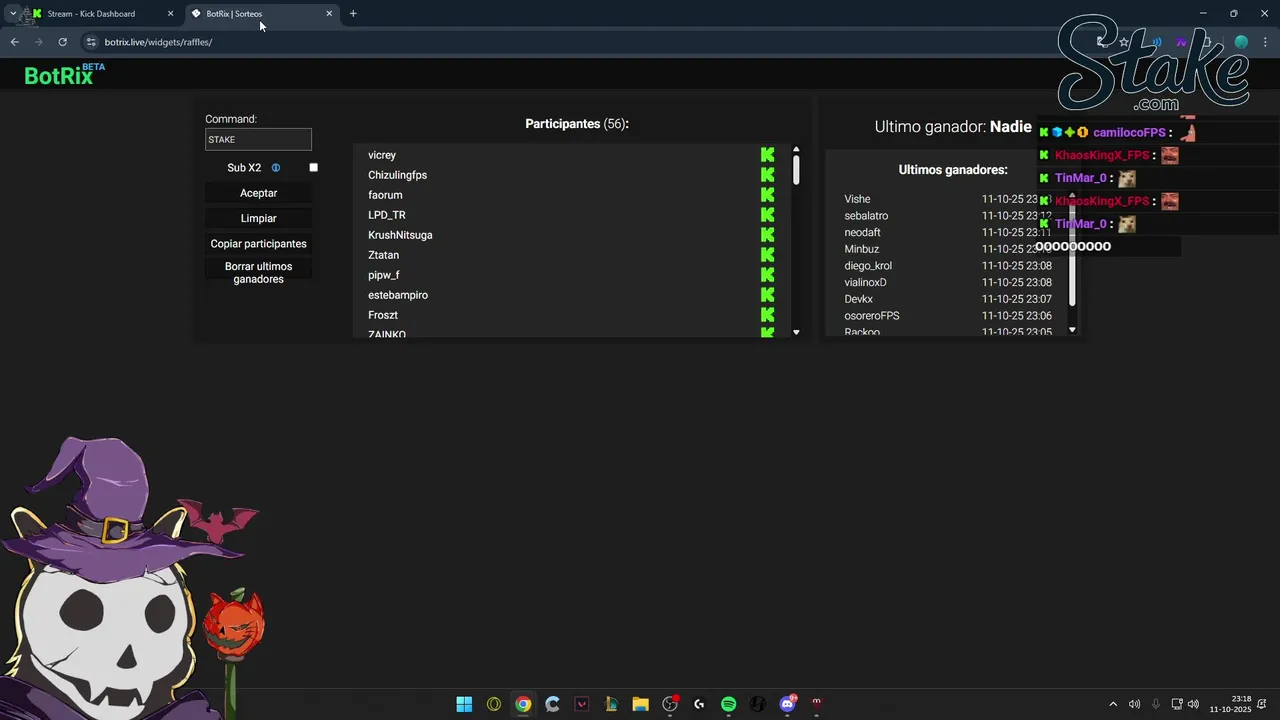Open the Windows Start menu
Viewport: 1280px width, 720px height.
point(464,704)
